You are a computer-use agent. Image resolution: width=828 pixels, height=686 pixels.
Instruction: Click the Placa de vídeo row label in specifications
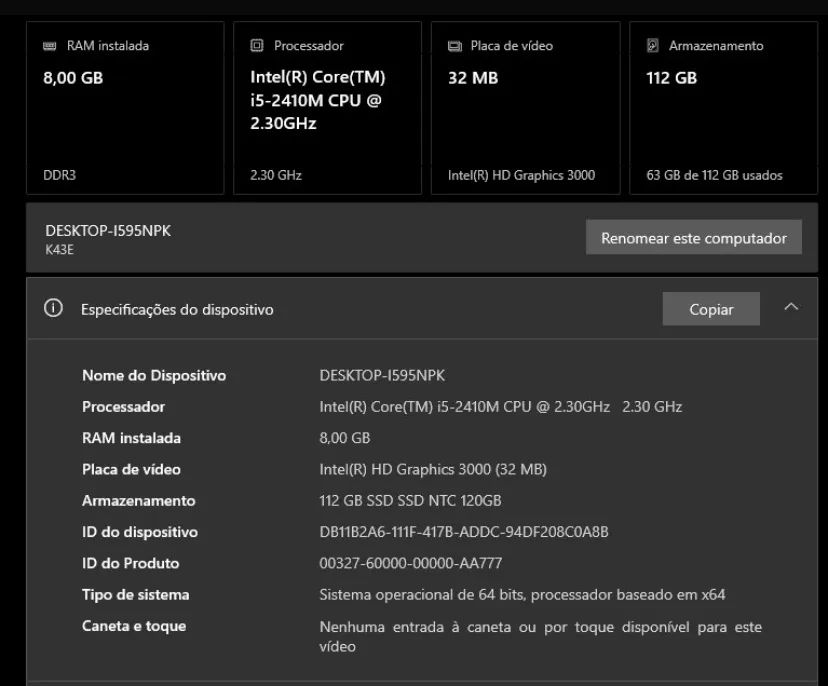pos(131,469)
